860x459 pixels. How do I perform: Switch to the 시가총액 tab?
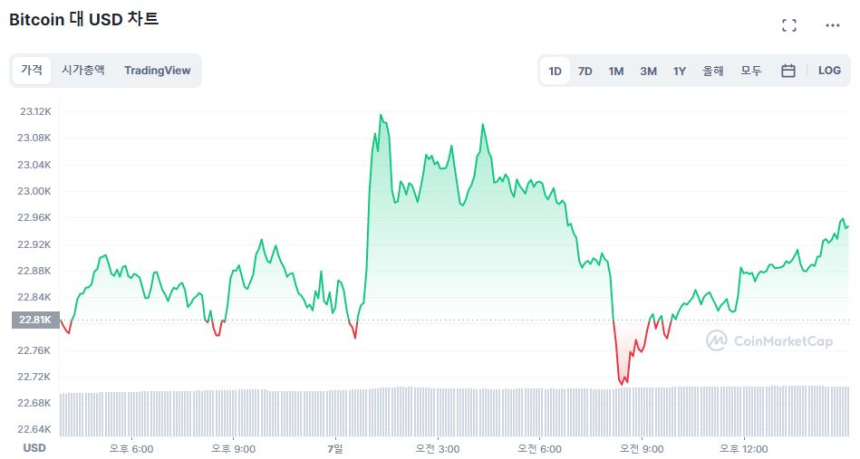[x=83, y=70]
